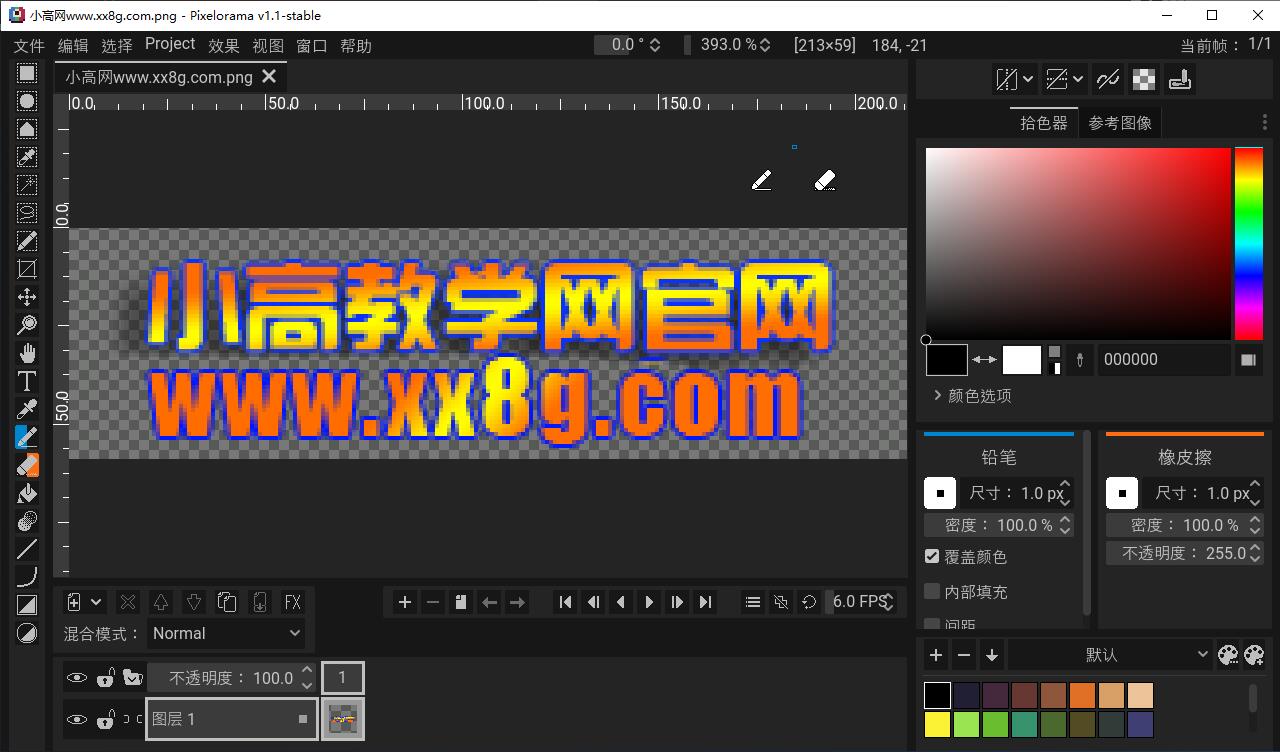Click the clone frame button in timeline

tap(461, 602)
